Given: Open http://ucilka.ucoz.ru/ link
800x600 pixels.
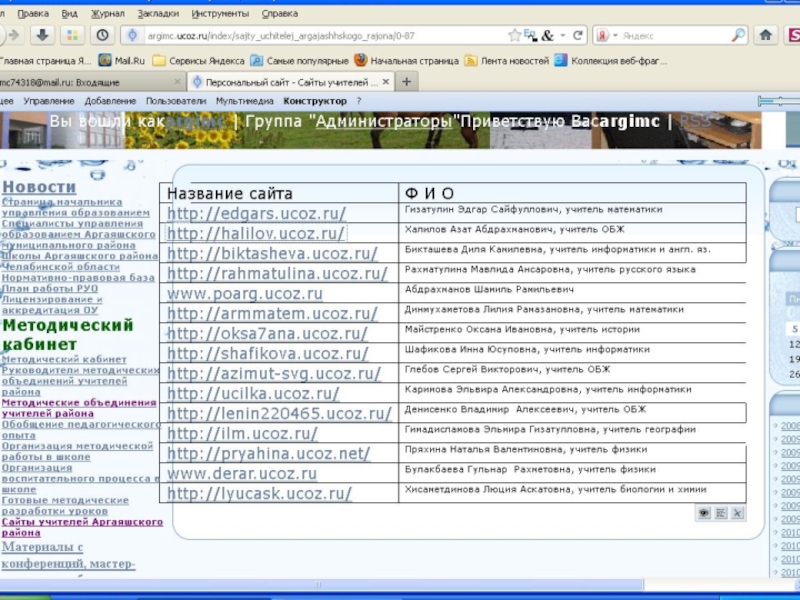Looking at the screenshot, I should 253,393.
